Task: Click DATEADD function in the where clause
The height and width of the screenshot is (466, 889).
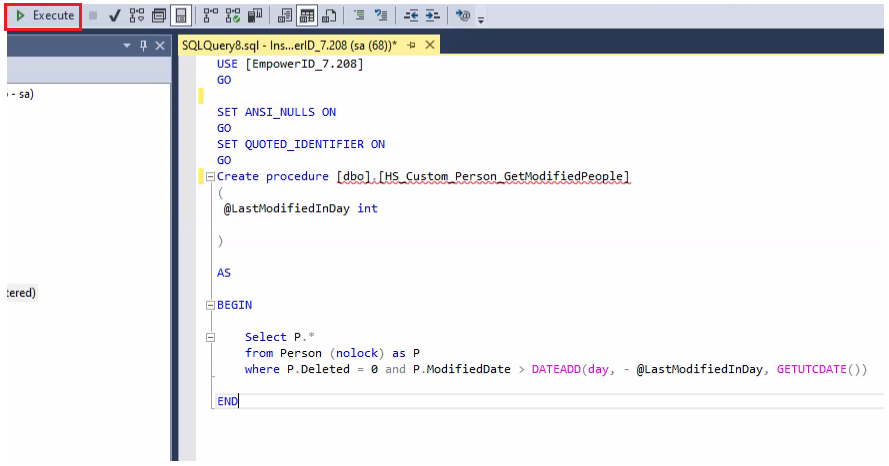Action: coord(556,370)
